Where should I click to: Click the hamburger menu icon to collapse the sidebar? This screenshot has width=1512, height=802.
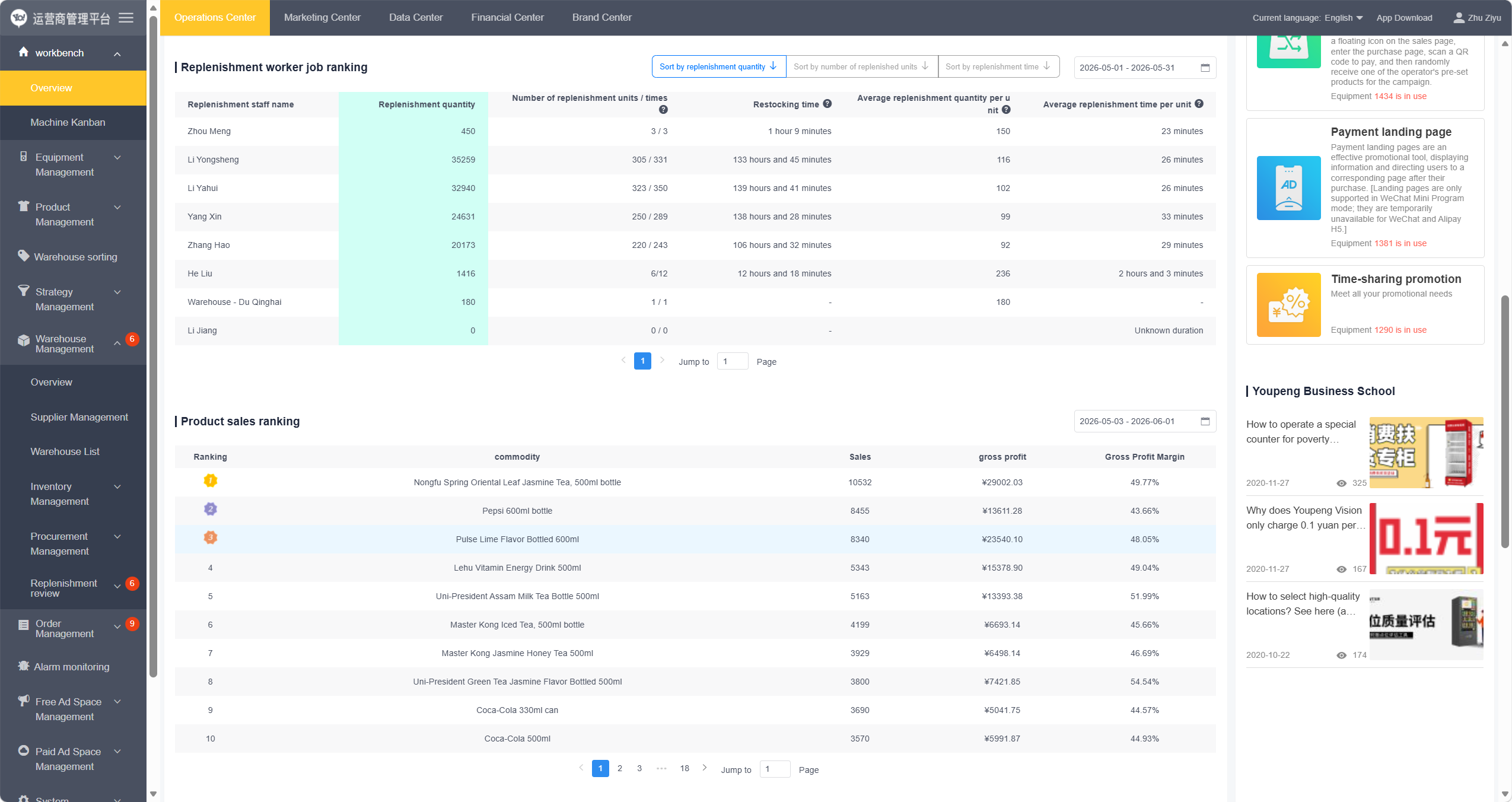[126, 18]
